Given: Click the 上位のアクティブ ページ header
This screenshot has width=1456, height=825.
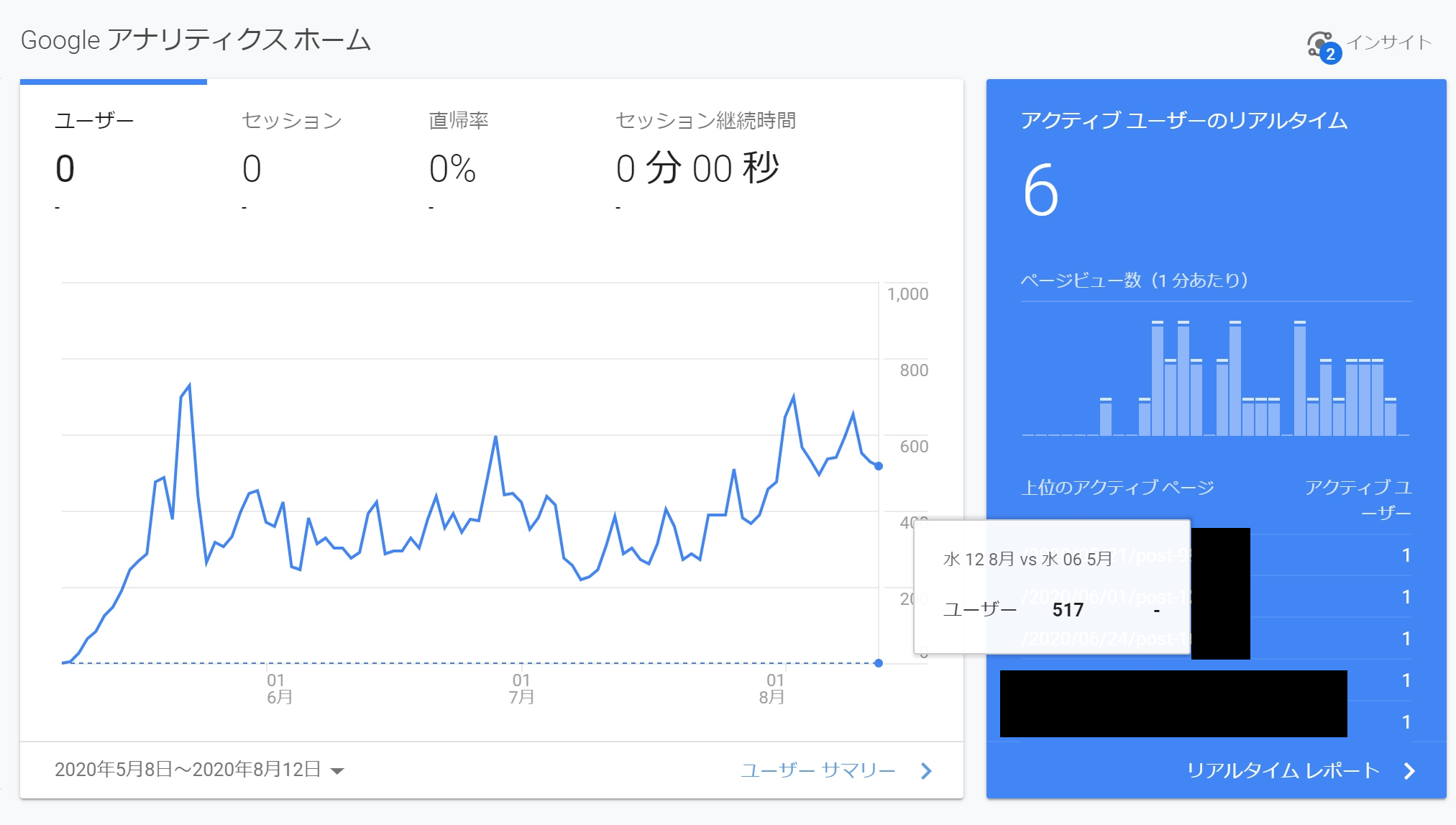Looking at the screenshot, I should click(1117, 488).
